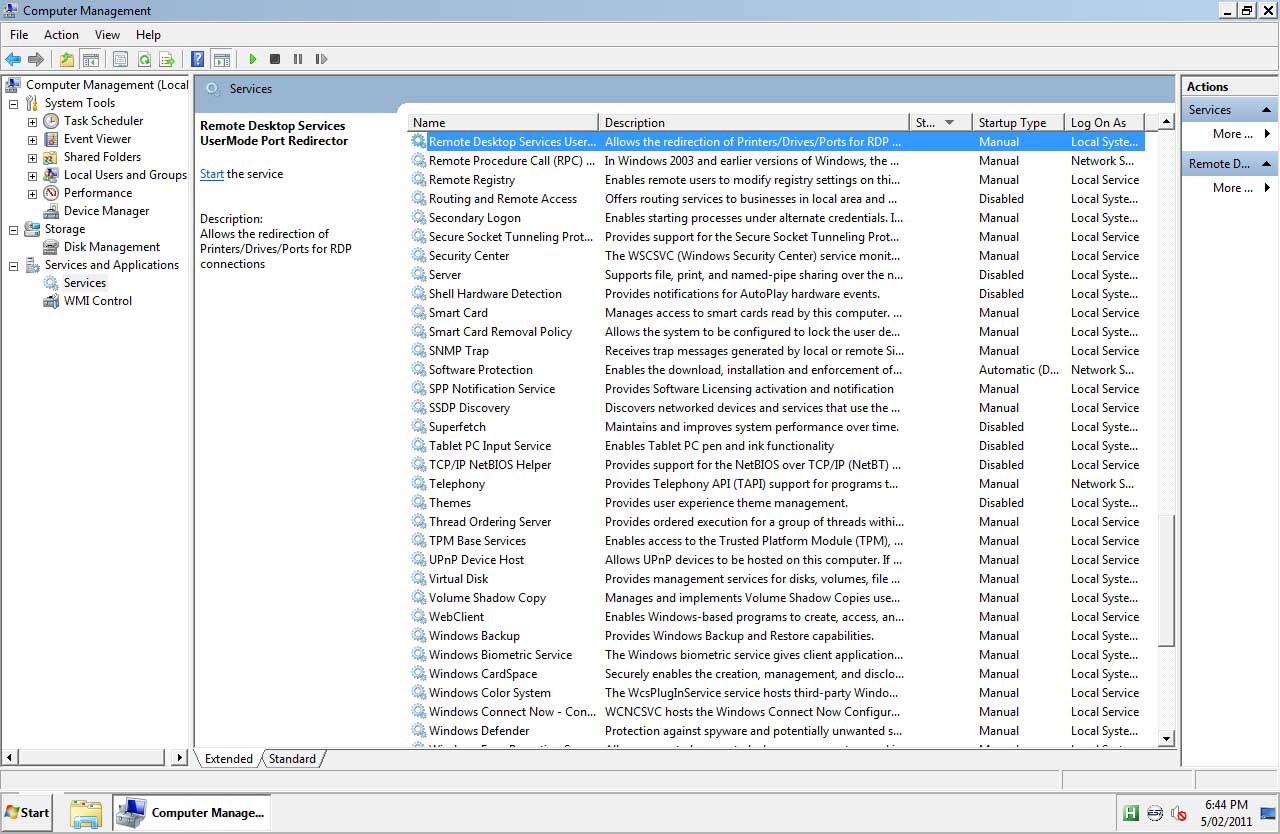Collapse the Storage tree node
The width and height of the screenshot is (1280, 834).
[x=14, y=229]
